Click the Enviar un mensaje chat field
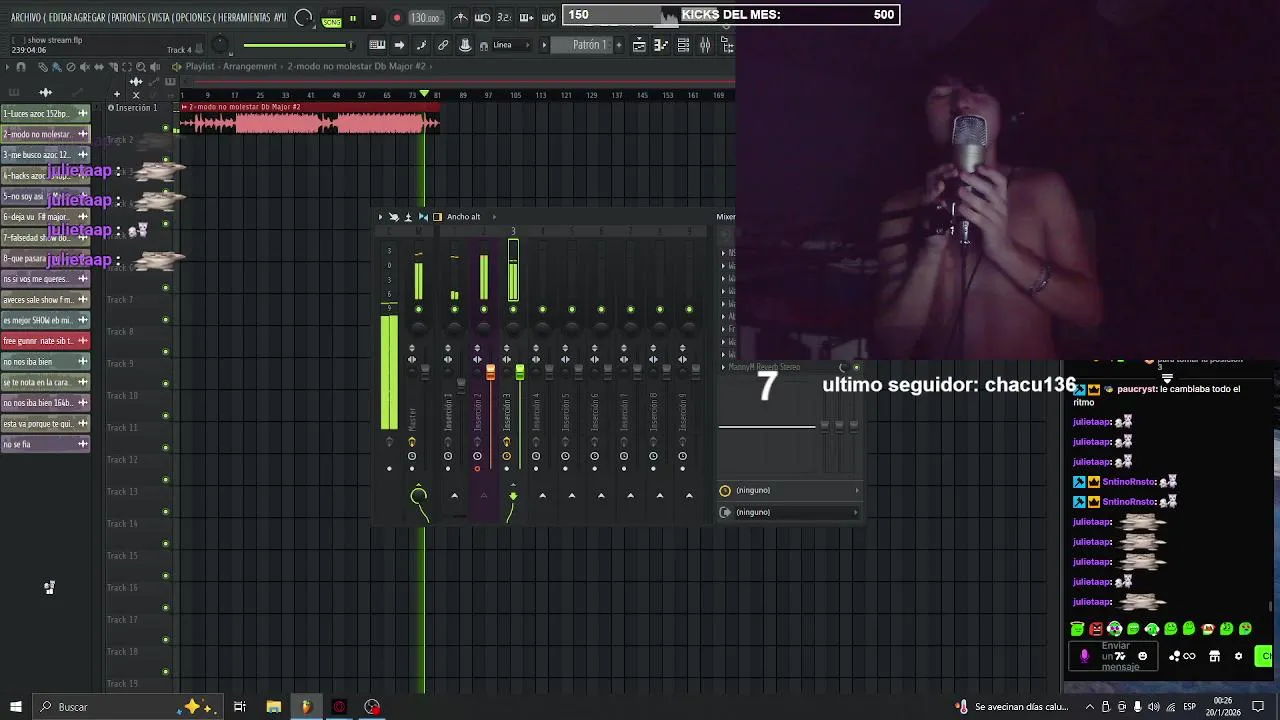The height and width of the screenshot is (720, 1280). (x=1115, y=656)
